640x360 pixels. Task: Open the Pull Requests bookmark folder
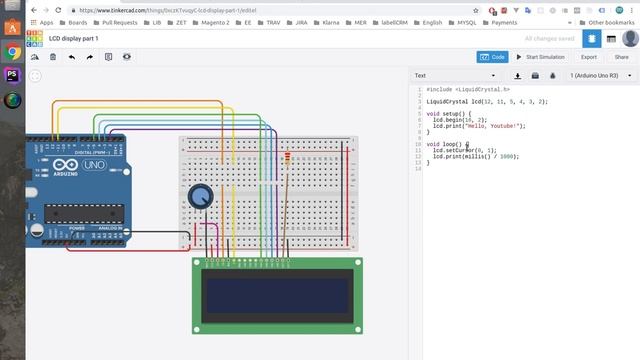click(116, 23)
